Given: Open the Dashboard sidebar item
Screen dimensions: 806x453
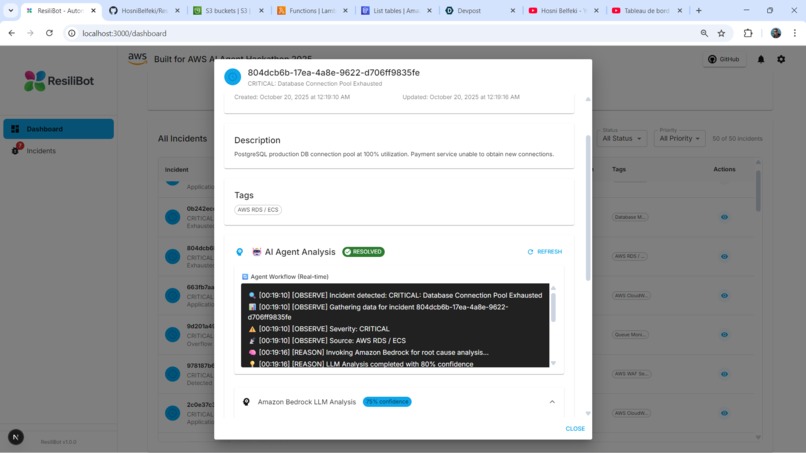Looking at the screenshot, I should pyautogui.click(x=59, y=129).
